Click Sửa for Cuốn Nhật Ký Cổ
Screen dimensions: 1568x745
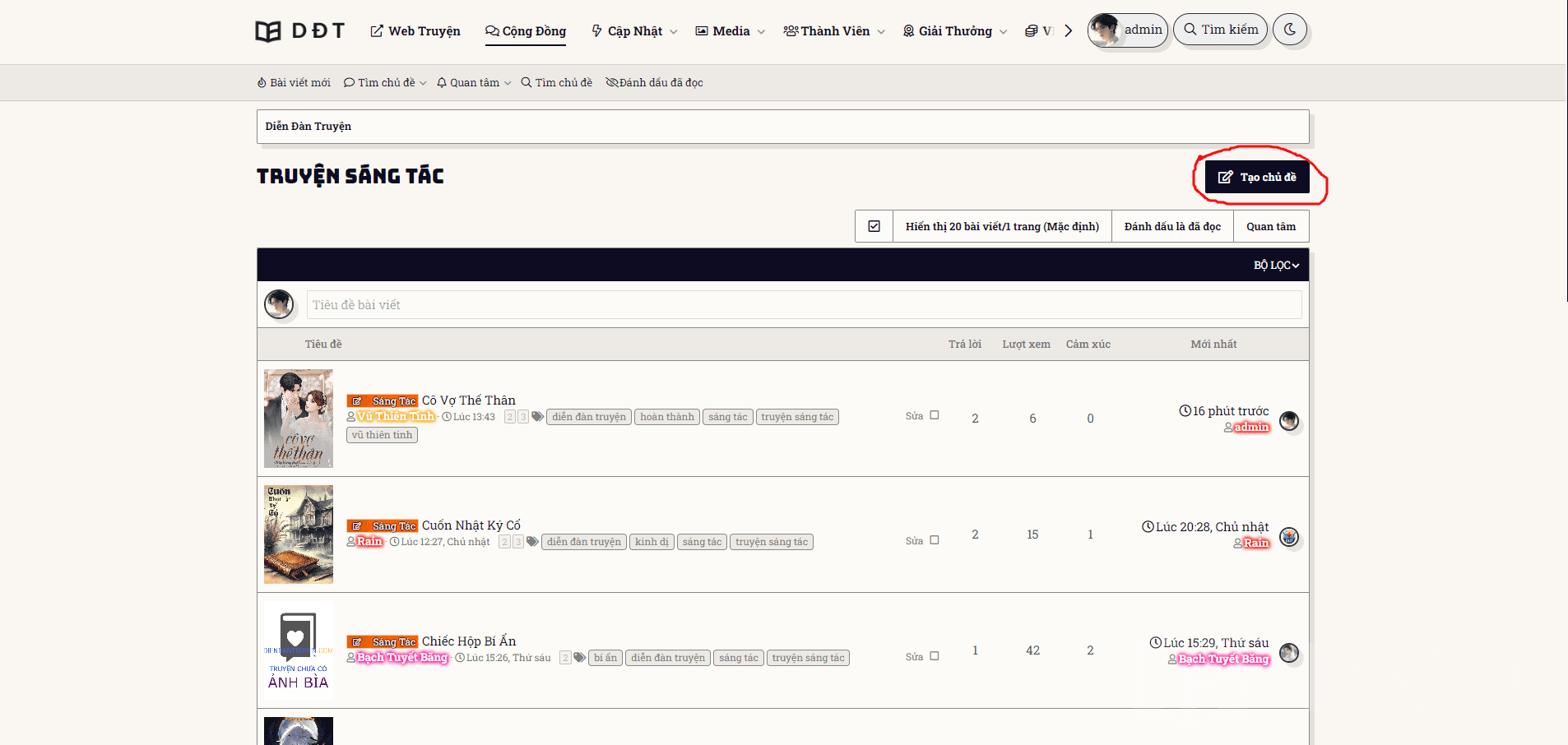click(914, 541)
